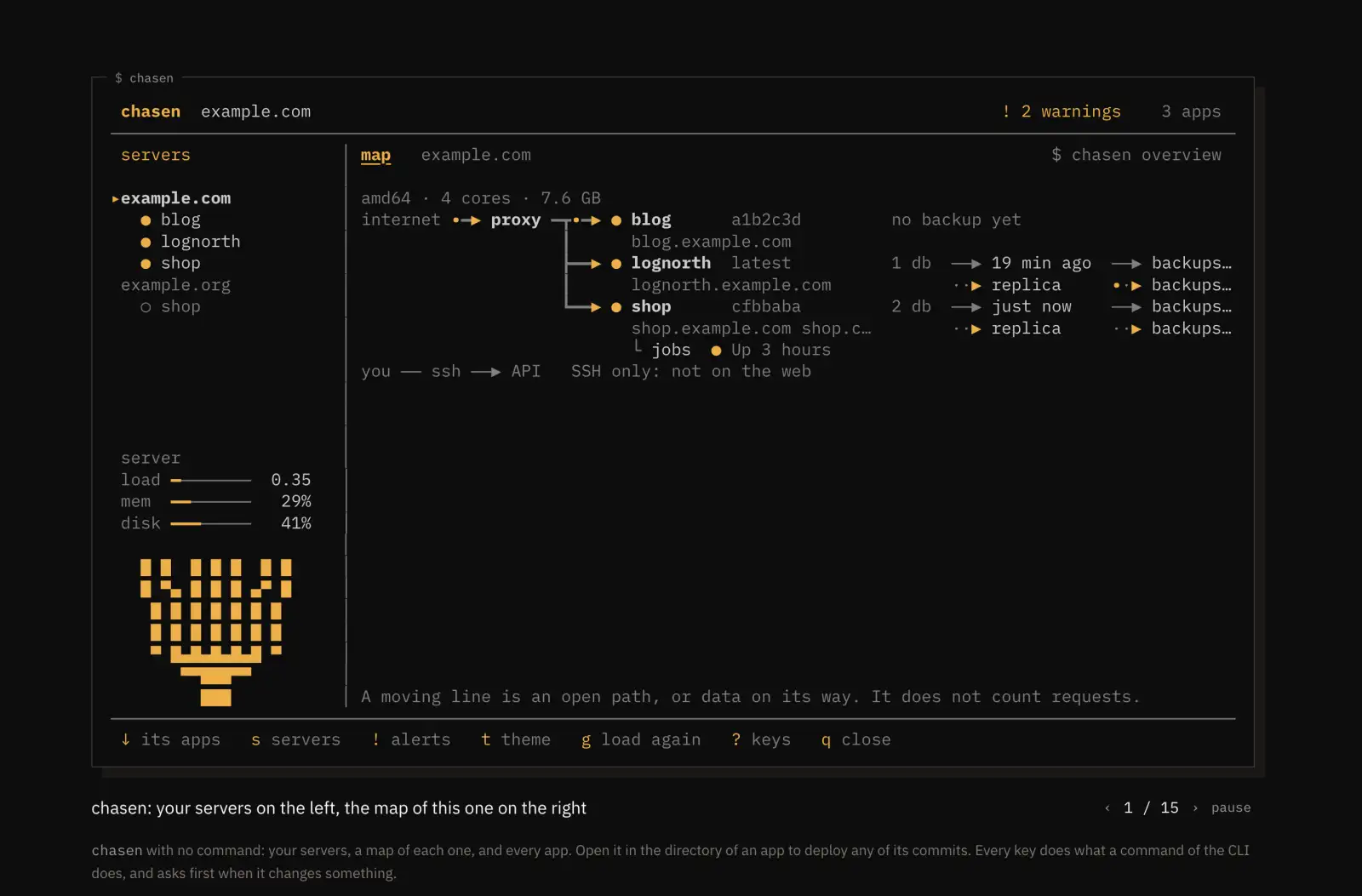Click the exclamation icon for alerts

point(375,739)
